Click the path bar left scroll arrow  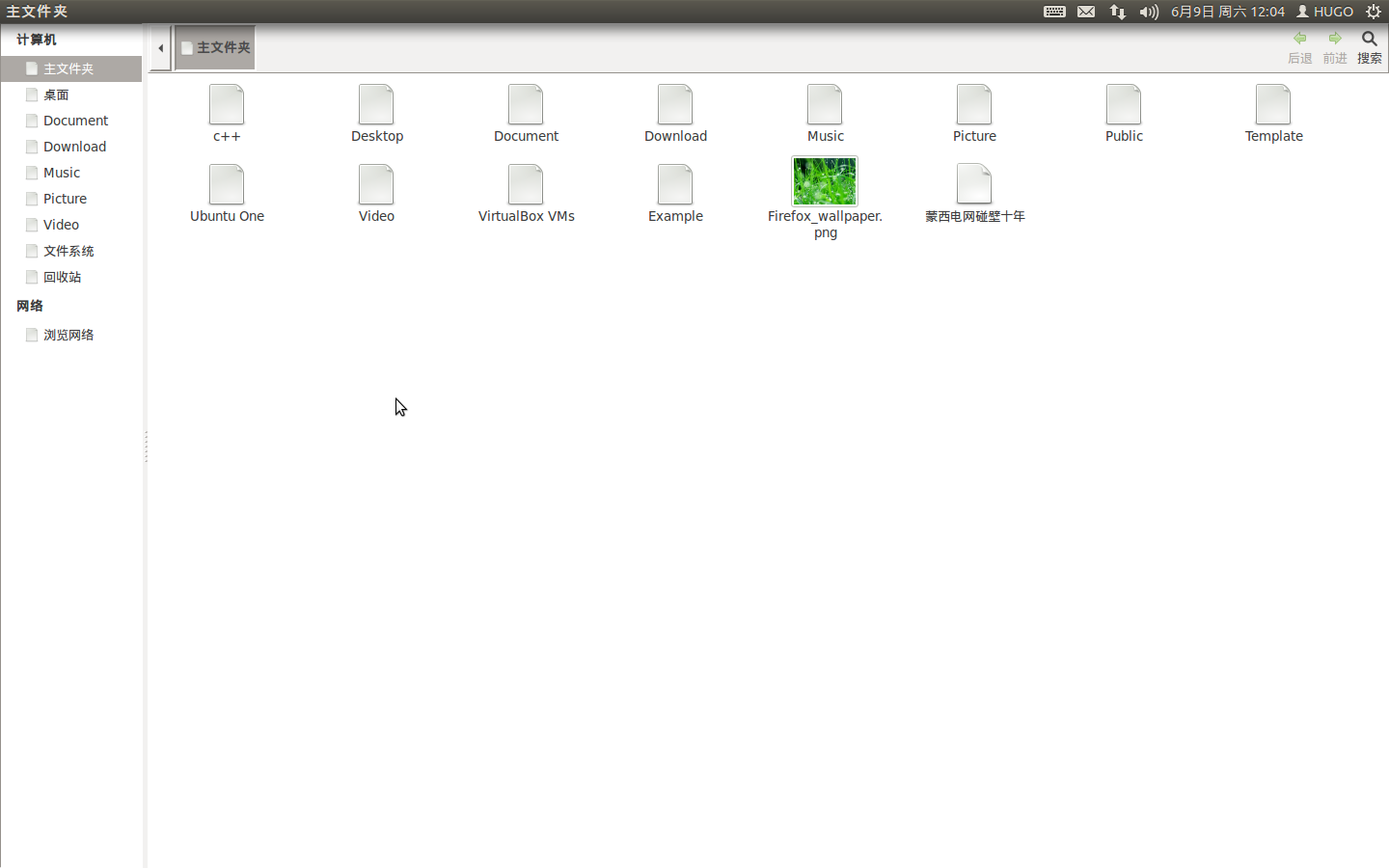(160, 47)
